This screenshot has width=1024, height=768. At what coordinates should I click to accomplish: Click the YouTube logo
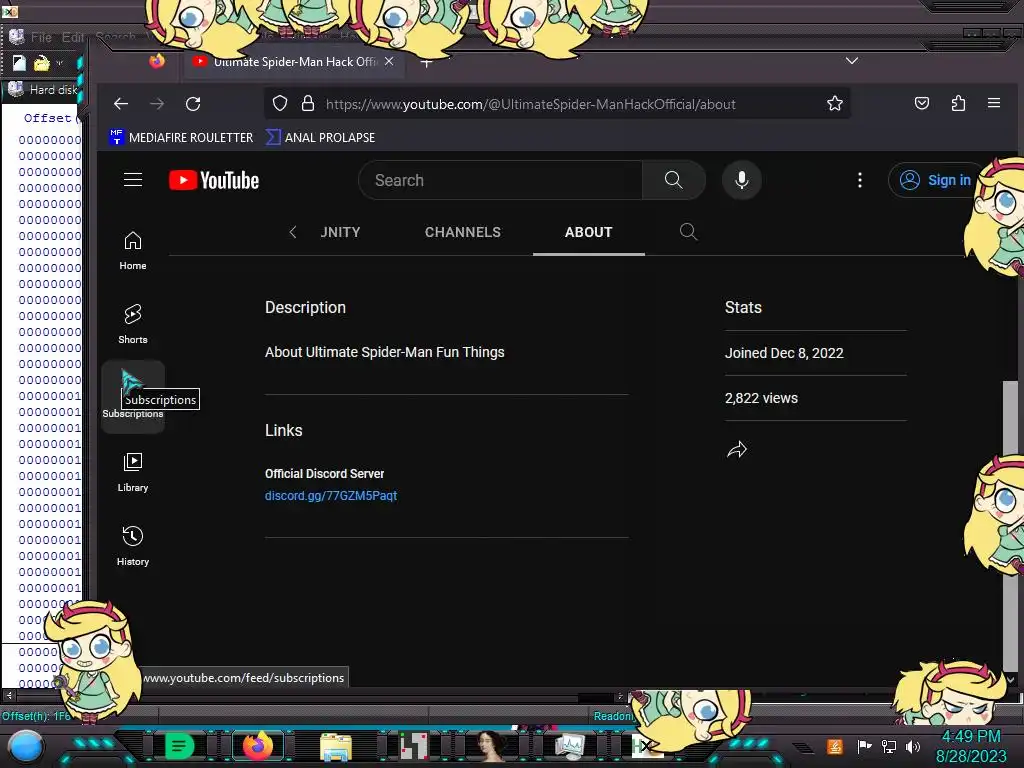214,180
